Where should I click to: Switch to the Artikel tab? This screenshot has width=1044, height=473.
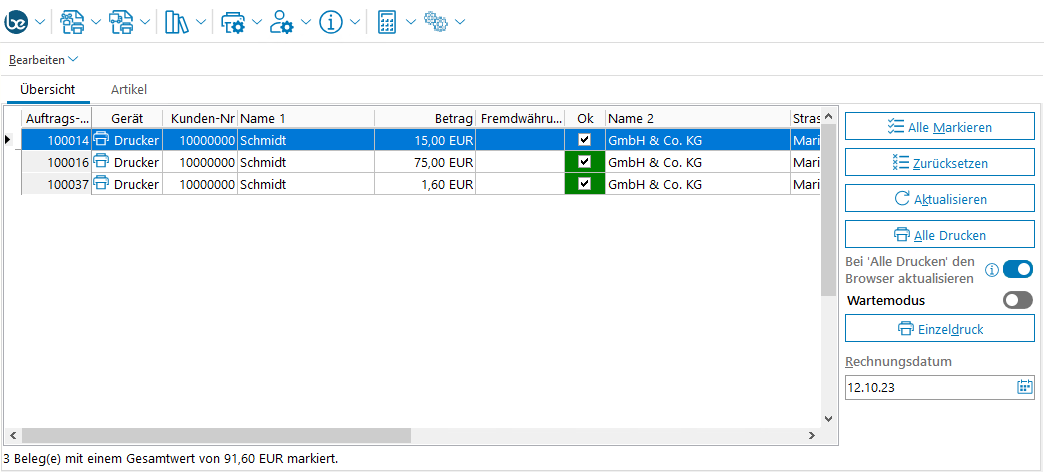pyautogui.click(x=129, y=89)
